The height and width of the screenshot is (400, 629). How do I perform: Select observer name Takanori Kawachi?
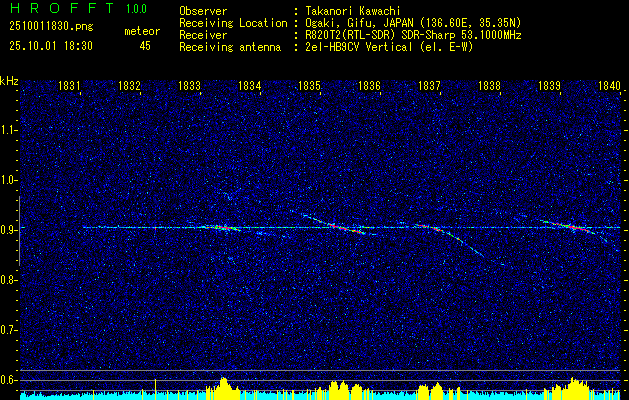click(x=353, y=11)
